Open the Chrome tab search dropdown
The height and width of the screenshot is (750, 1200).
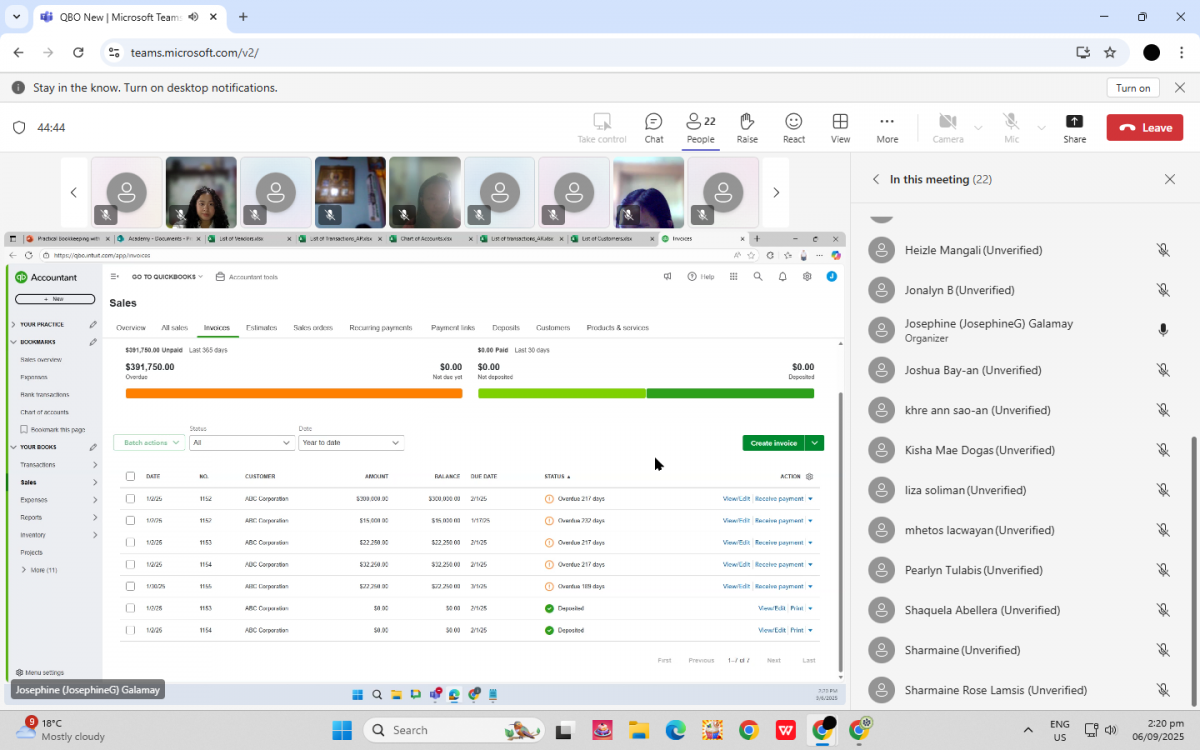point(16,17)
